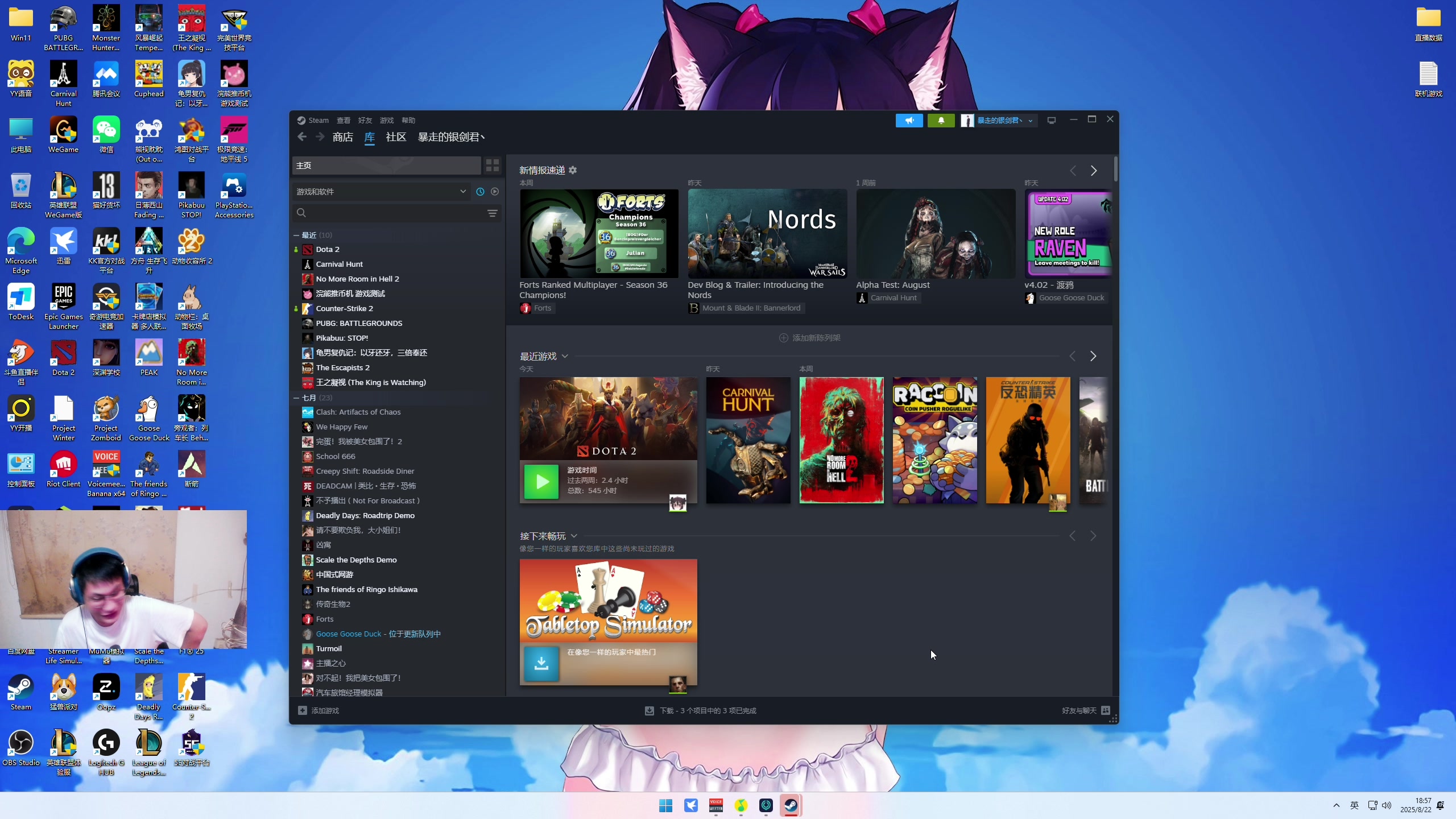Select PUBG: BATTLEGROUNDS in library list
Screen dimensions: 1456x819
(358, 323)
